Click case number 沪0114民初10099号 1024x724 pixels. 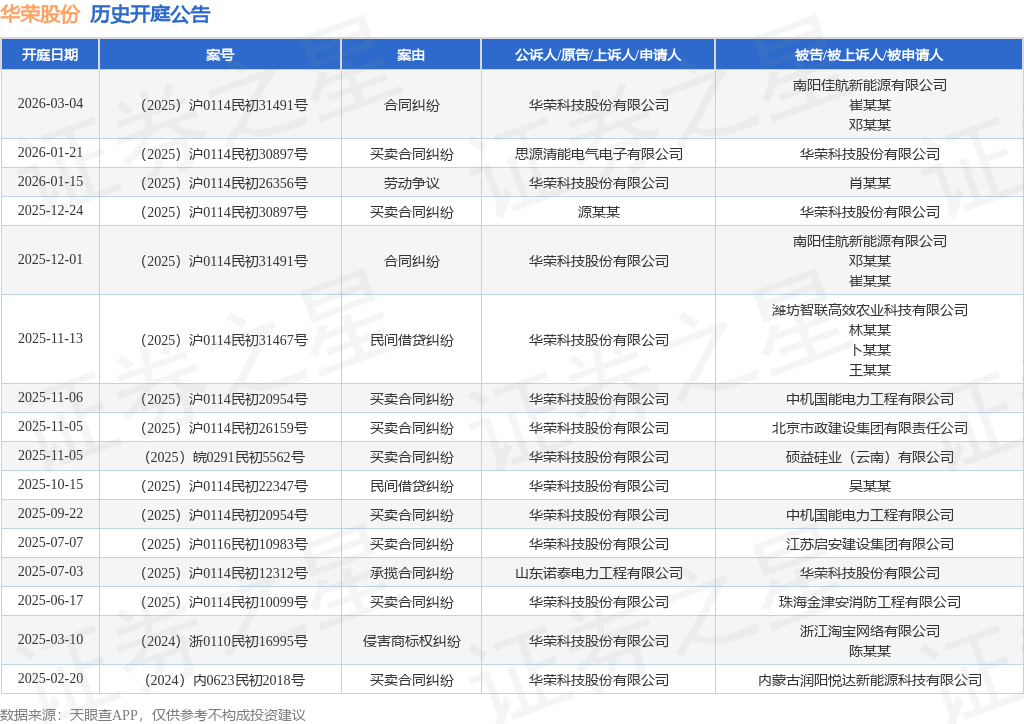pyautogui.click(x=224, y=602)
